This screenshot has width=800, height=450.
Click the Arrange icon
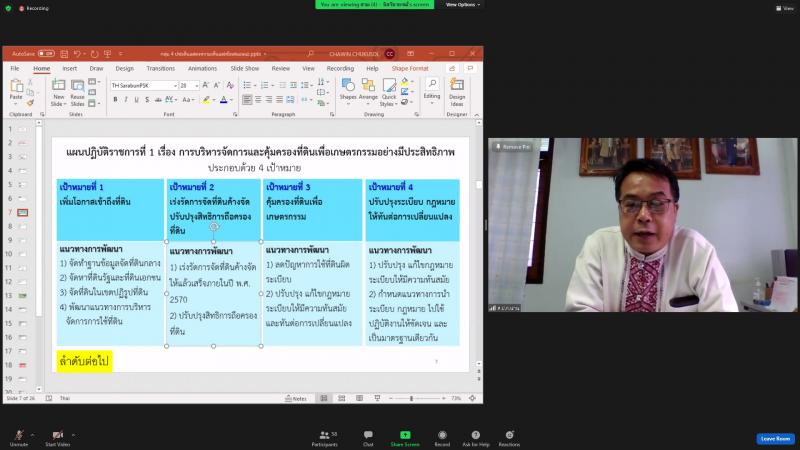368,89
